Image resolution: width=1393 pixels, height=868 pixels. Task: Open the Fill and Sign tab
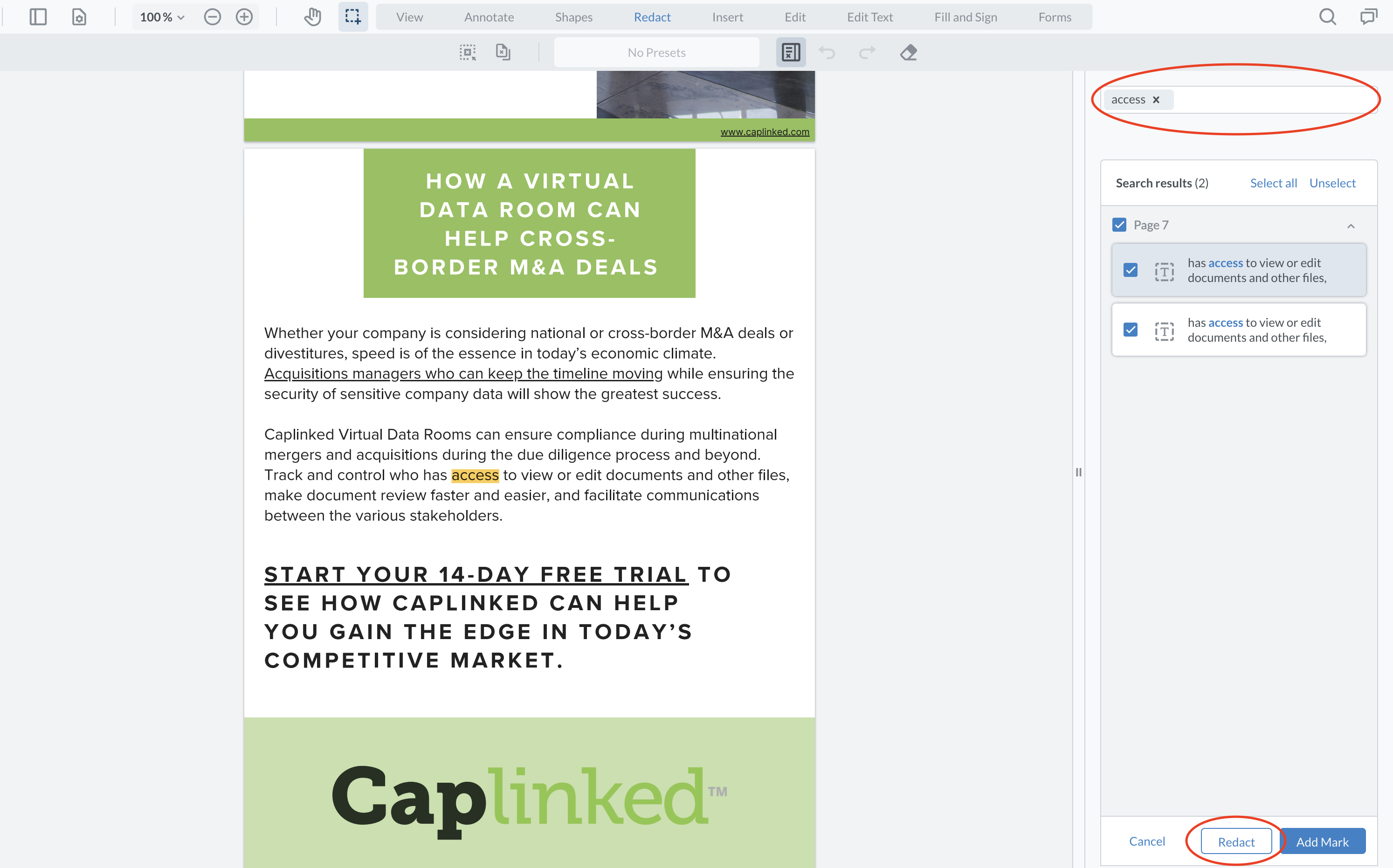[x=965, y=17]
